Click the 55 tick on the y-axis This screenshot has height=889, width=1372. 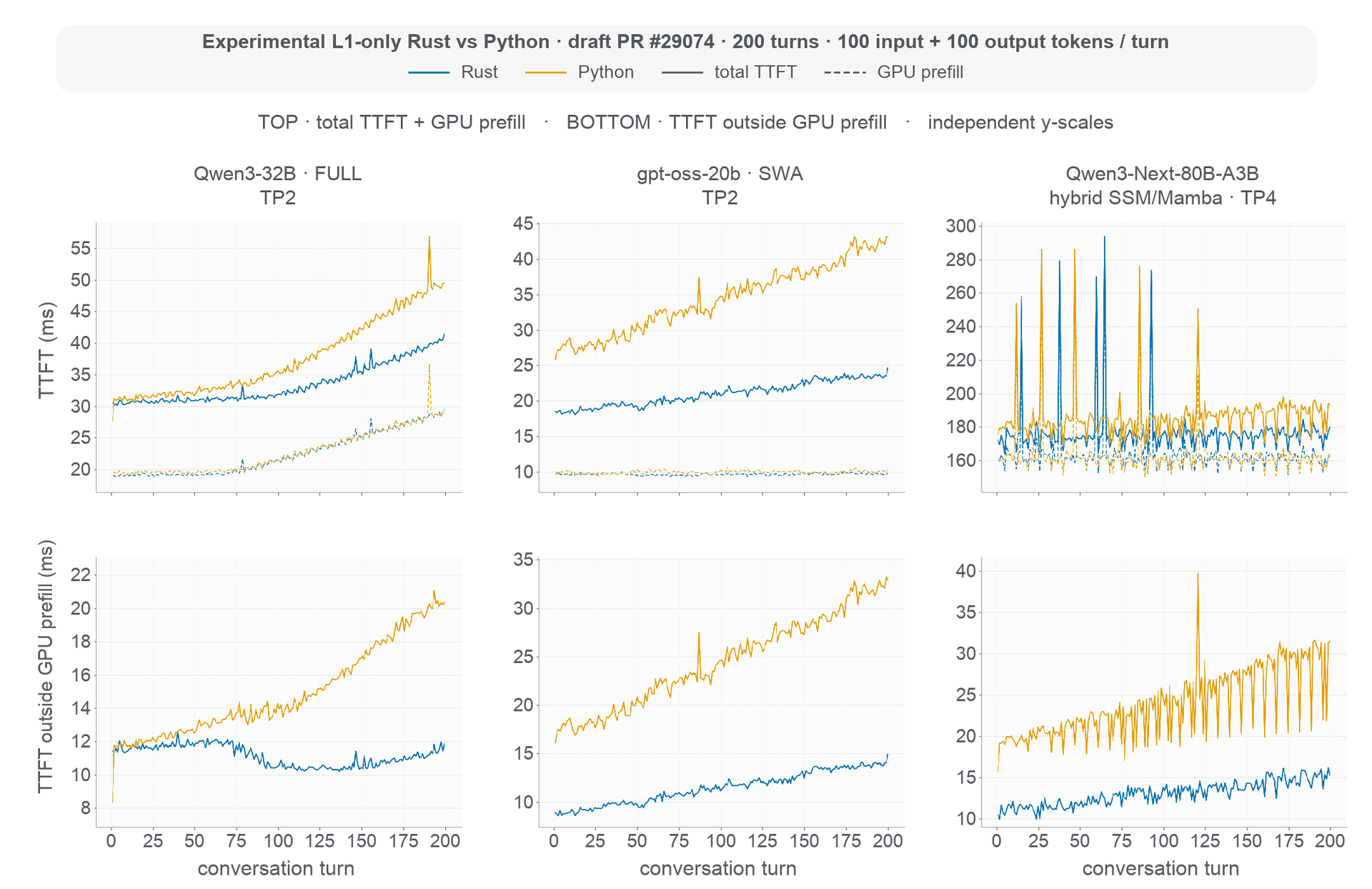pyautogui.click(x=81, y=249)
